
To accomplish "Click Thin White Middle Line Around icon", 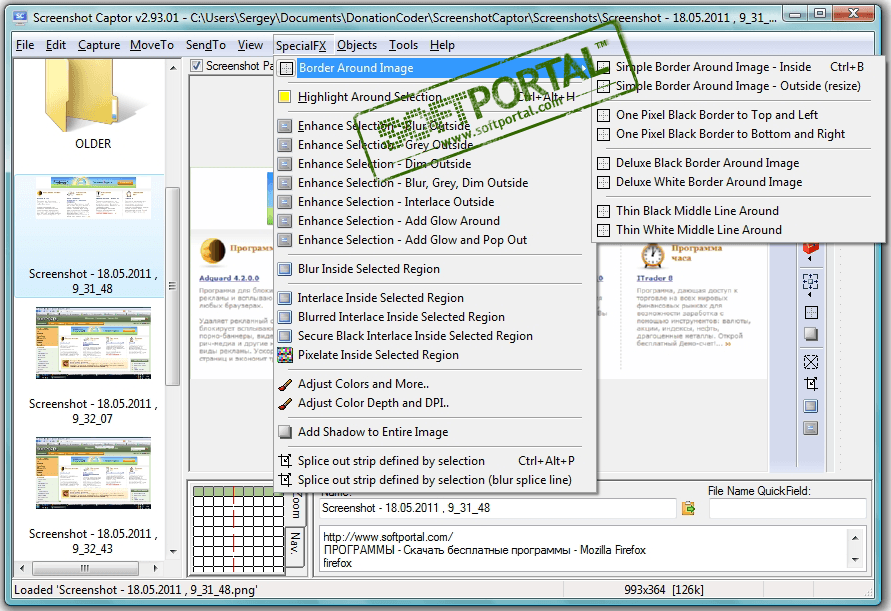I will pos(603,230).
